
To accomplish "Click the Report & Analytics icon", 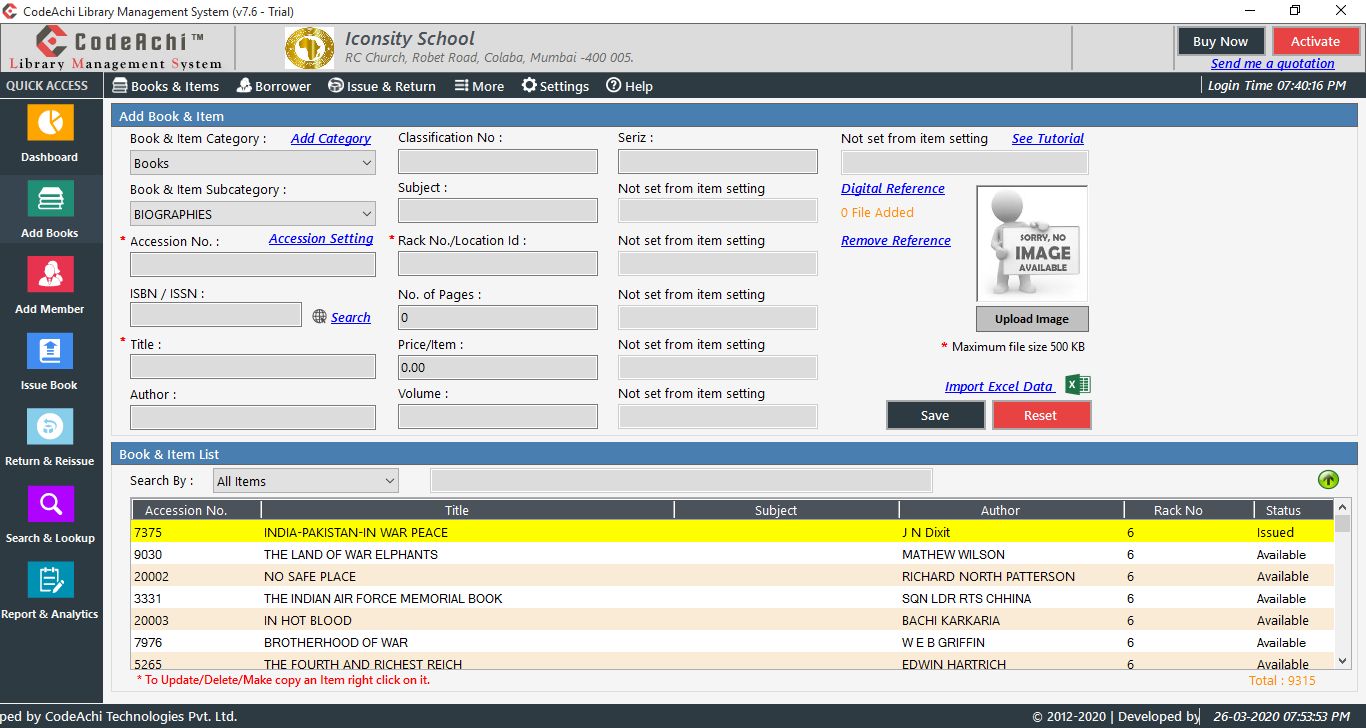I will 49,580.
